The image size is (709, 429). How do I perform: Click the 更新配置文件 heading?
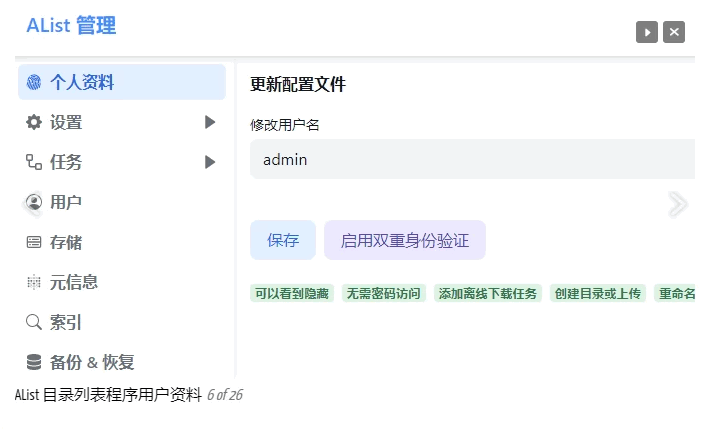tap(298, 85)
